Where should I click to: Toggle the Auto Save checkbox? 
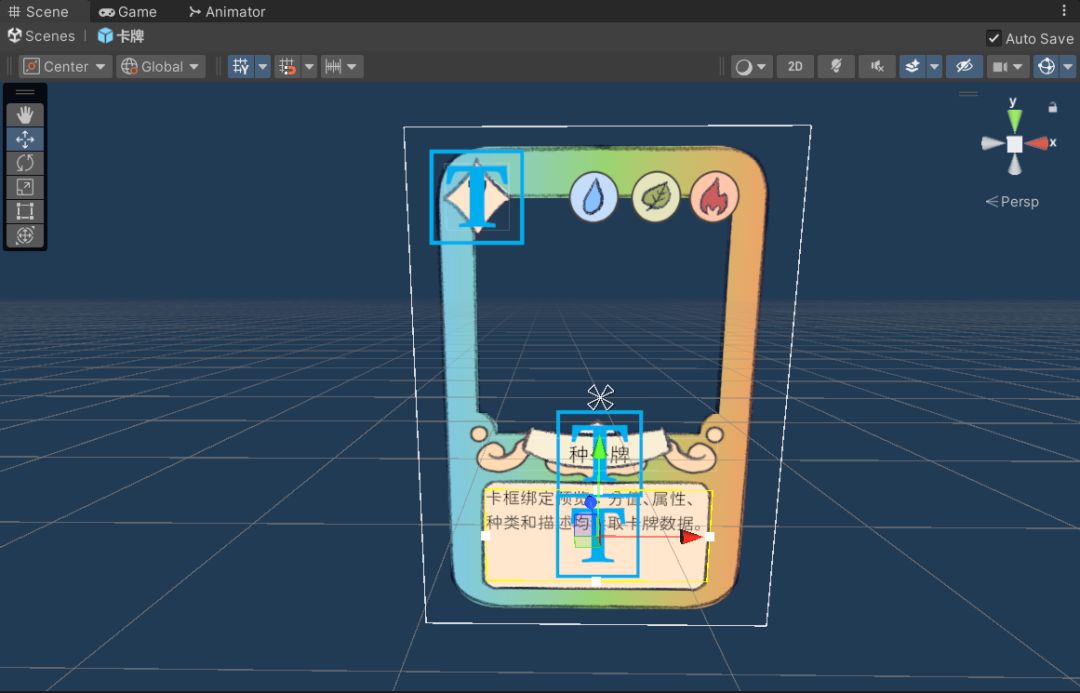[x=993, y=38]
